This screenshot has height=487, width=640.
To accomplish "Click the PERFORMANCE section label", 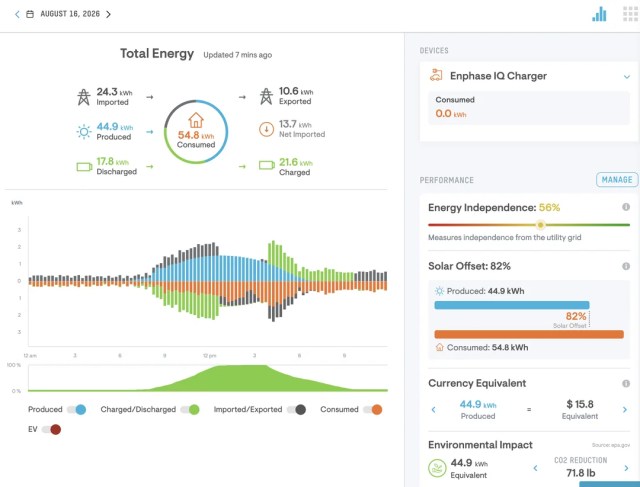I will tap(447, 180).
